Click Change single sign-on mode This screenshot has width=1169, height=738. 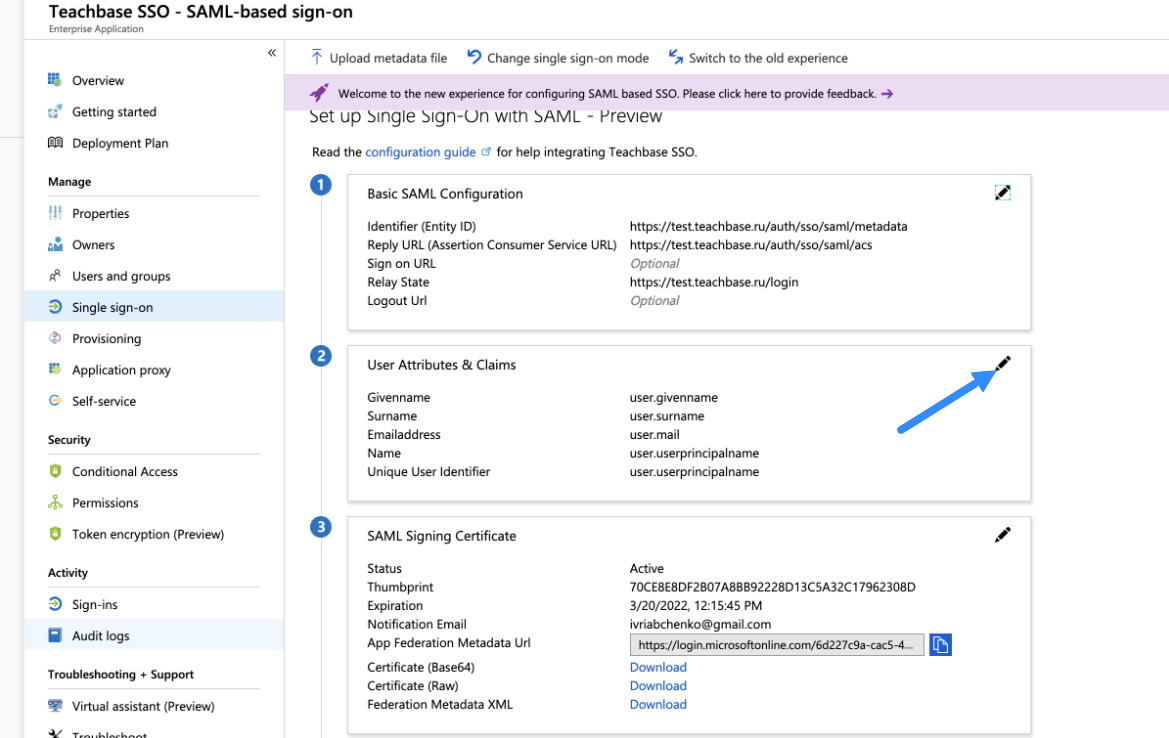pyautogui.click(x=558, y=57)
